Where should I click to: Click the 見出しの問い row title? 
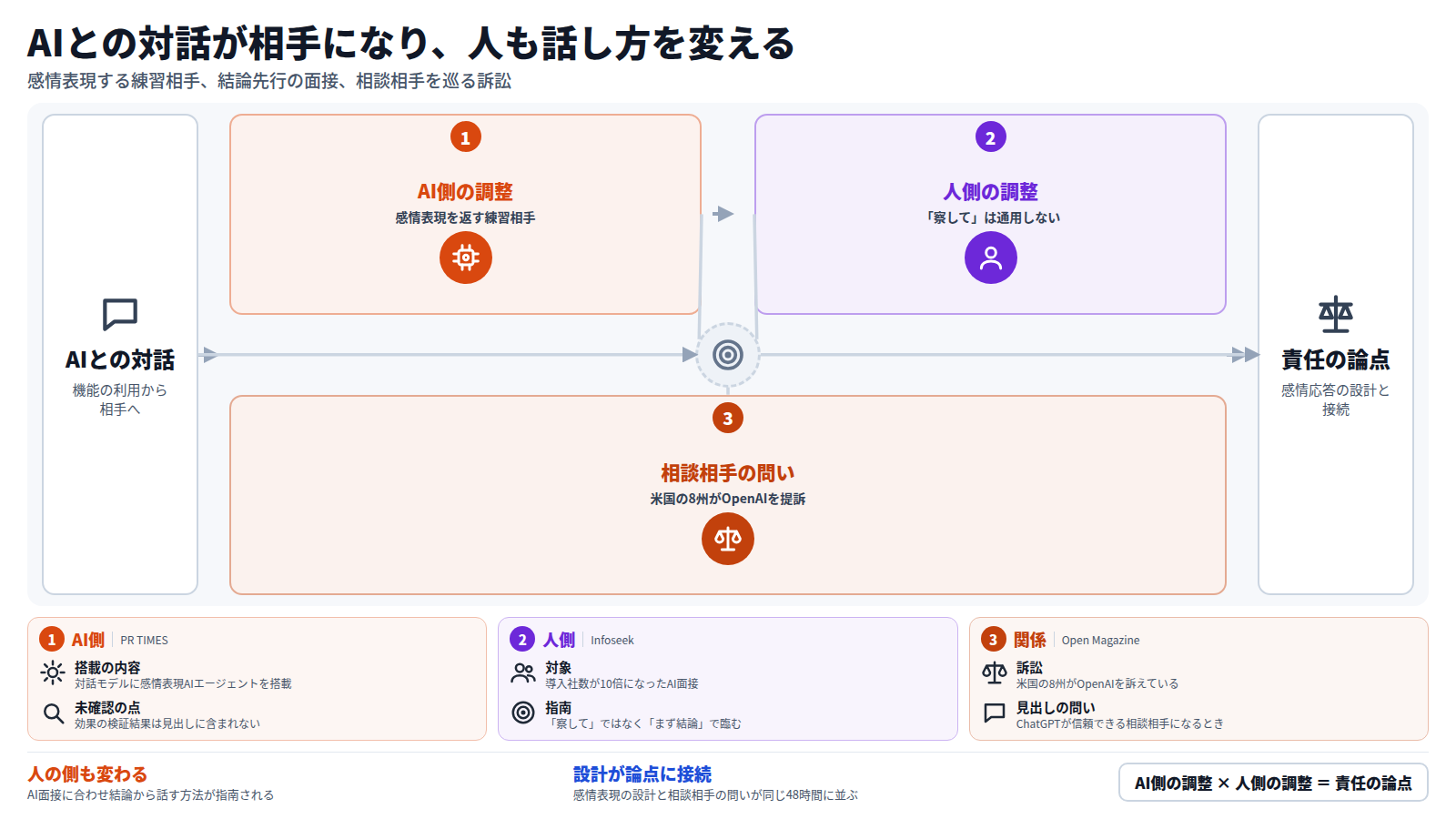(x=1056, y=708)
